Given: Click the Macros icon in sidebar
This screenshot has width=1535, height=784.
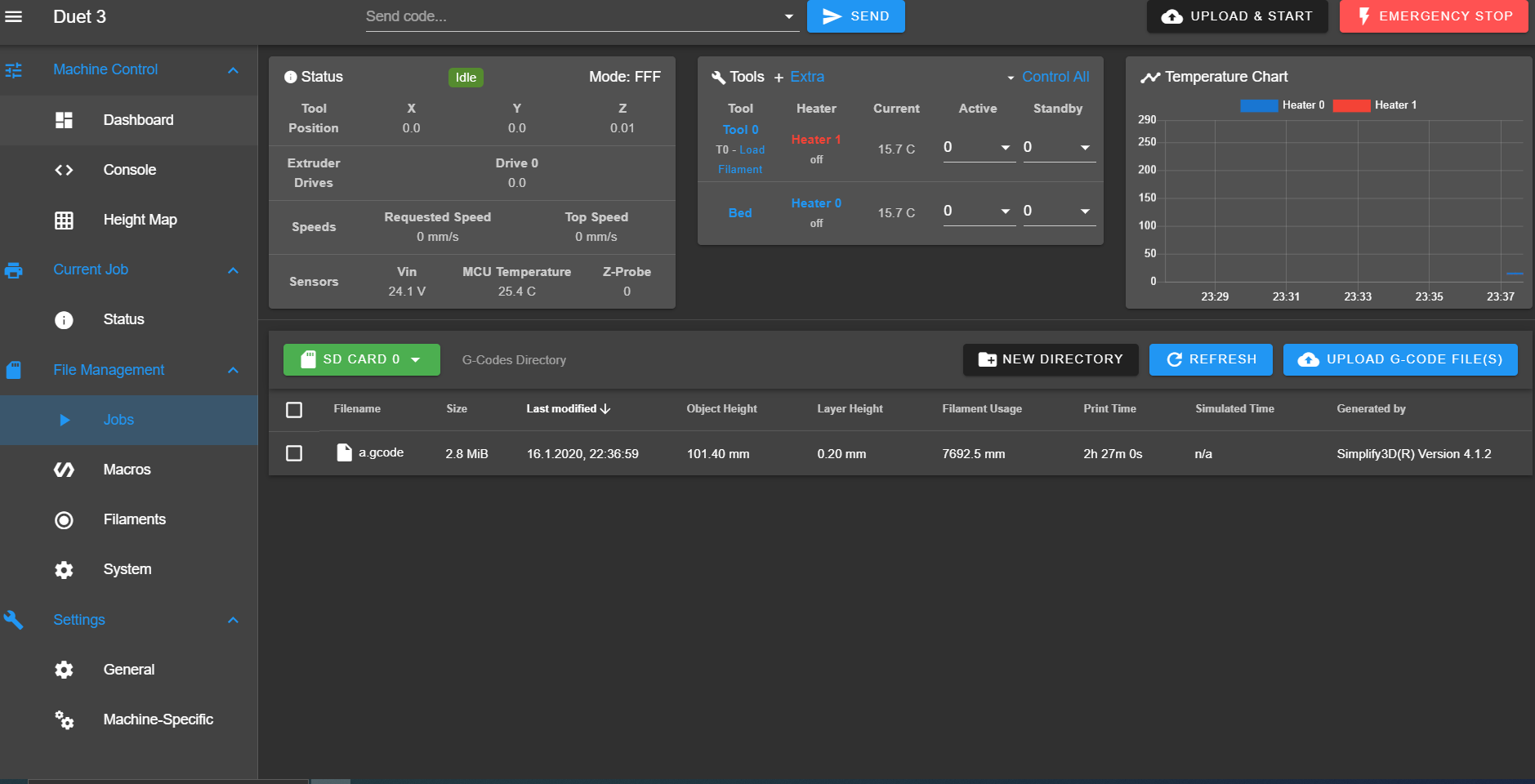Looking at the screenshot, I should pyautogui.click(x=64, y=470).
